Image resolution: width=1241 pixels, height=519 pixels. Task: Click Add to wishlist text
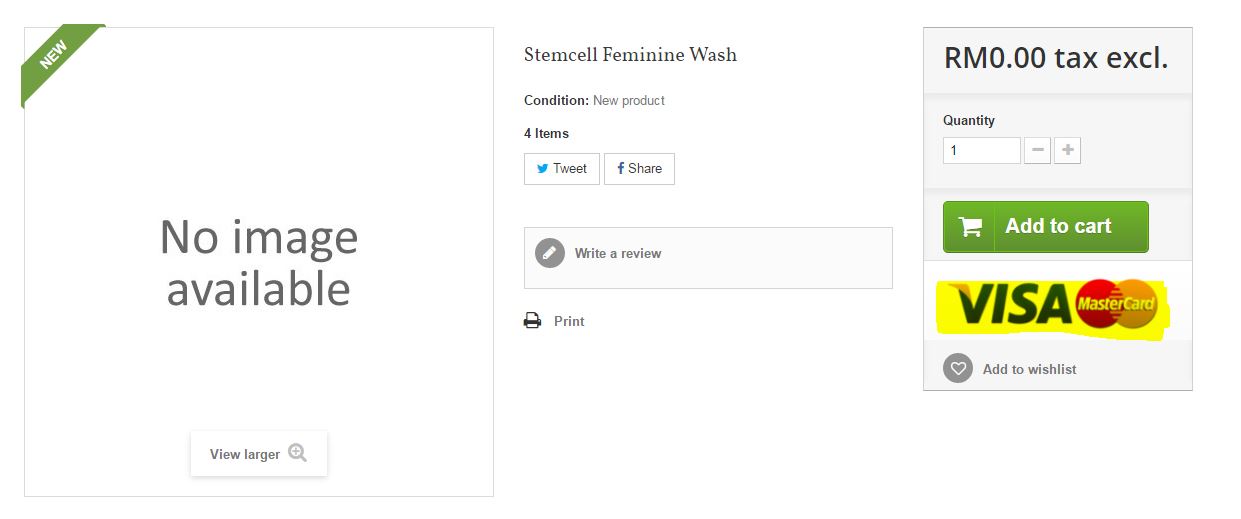click(1029, 370)
